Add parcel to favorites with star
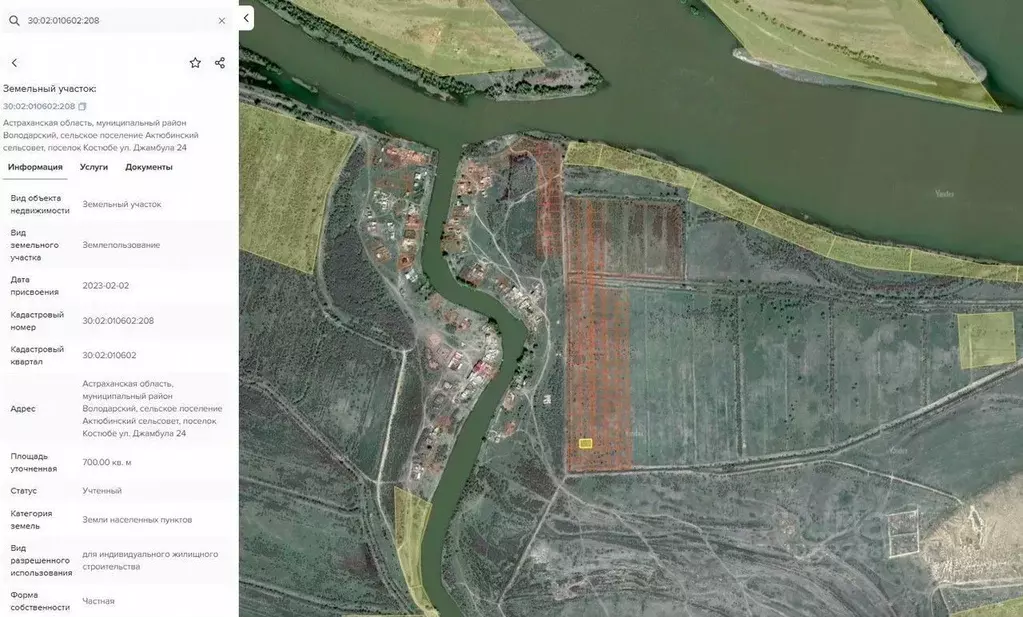The image size is (1023, 617). [x=195, y=63]
